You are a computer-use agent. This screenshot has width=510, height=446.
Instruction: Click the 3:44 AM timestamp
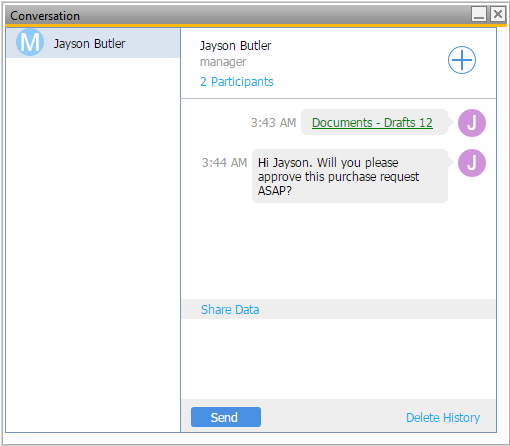[224, 163]
